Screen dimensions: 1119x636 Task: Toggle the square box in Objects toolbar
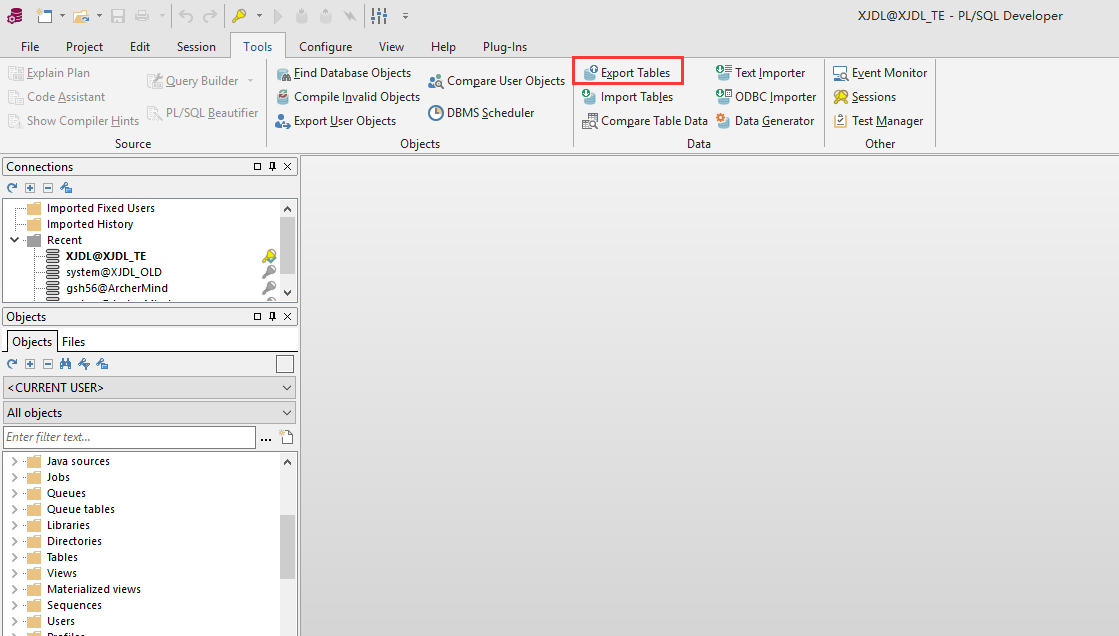[285, 364]
